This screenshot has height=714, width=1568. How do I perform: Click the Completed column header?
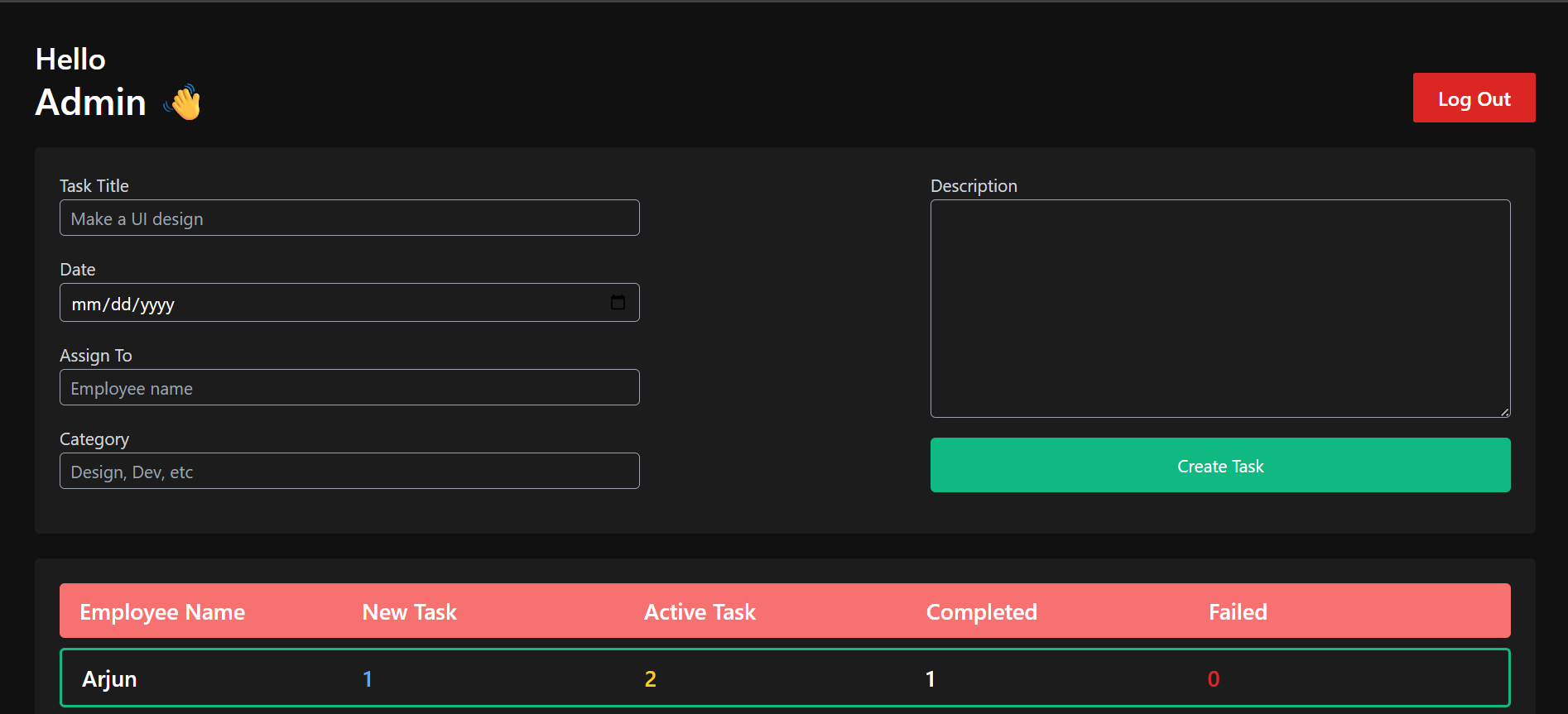coord(982,612)
